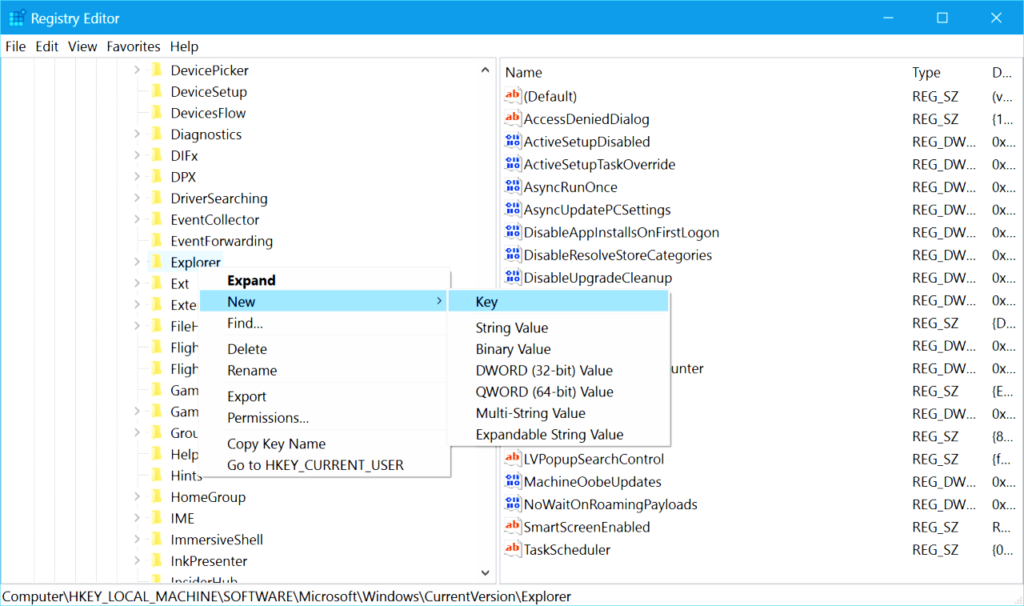Click the tree pane scroll down arrow
The height and width of the screenshot is (606, 1024).
tap(485, 573)
